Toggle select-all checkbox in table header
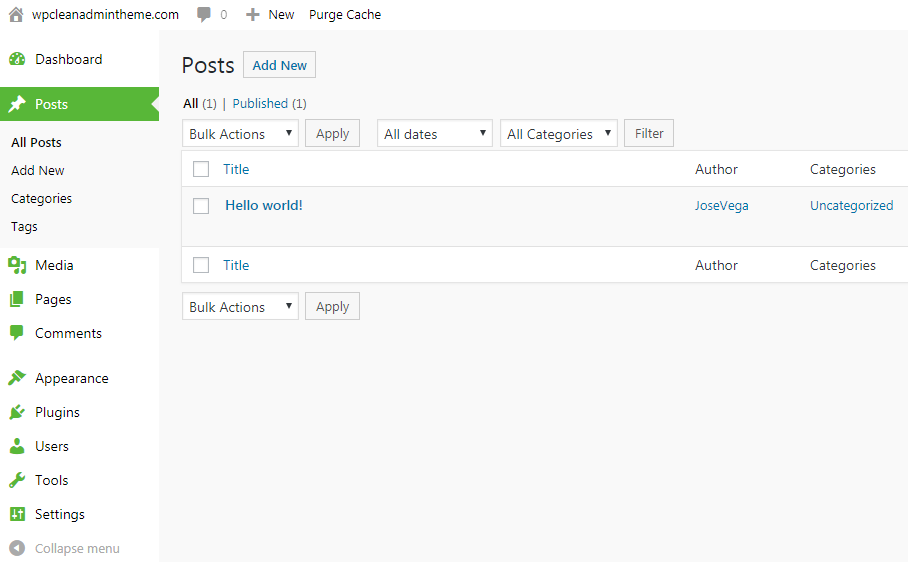Screen dimensions: 908x562 [201, 169]
